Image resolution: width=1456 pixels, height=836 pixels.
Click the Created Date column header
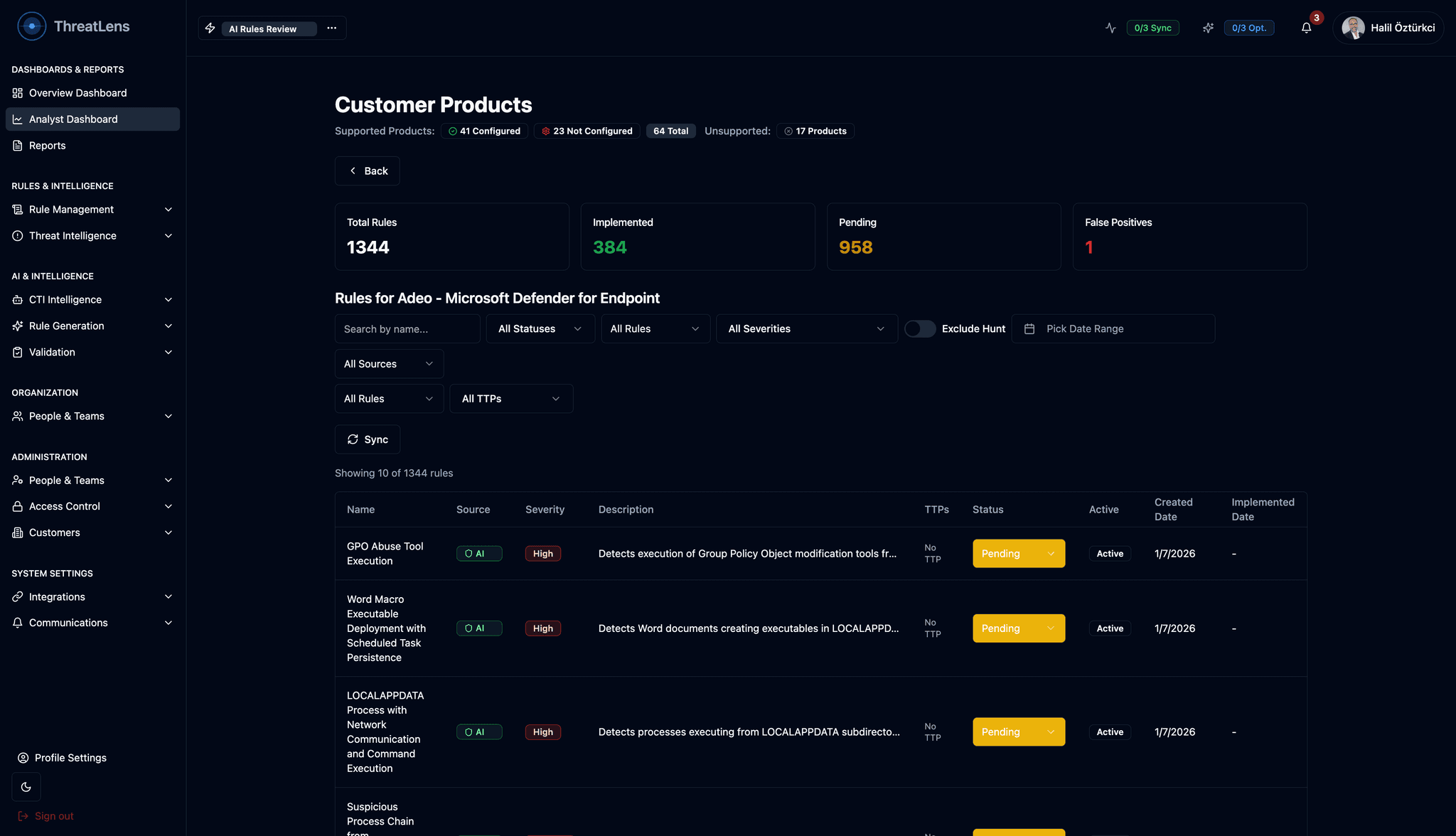(x=1174, y=510)
